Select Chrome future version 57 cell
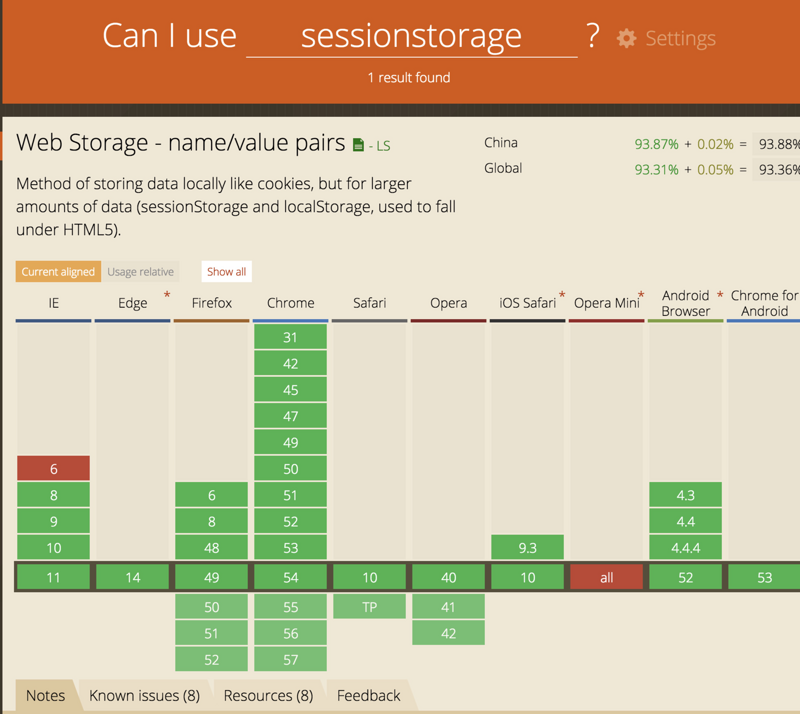This screenshot has width=800, height=714. coord(290,659)
